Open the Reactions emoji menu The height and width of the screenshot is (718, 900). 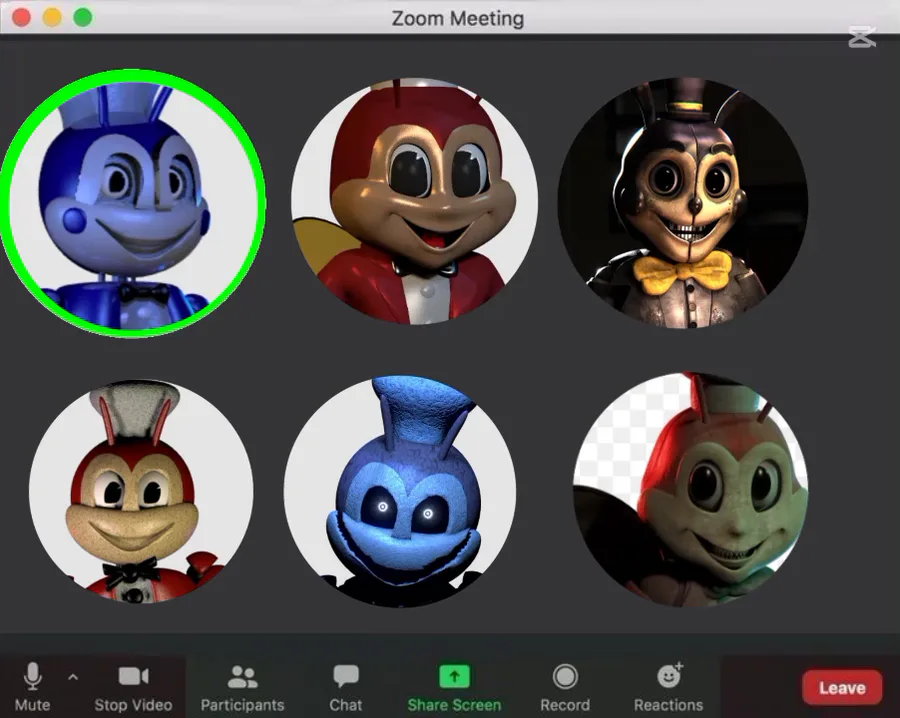coord(669,676)
